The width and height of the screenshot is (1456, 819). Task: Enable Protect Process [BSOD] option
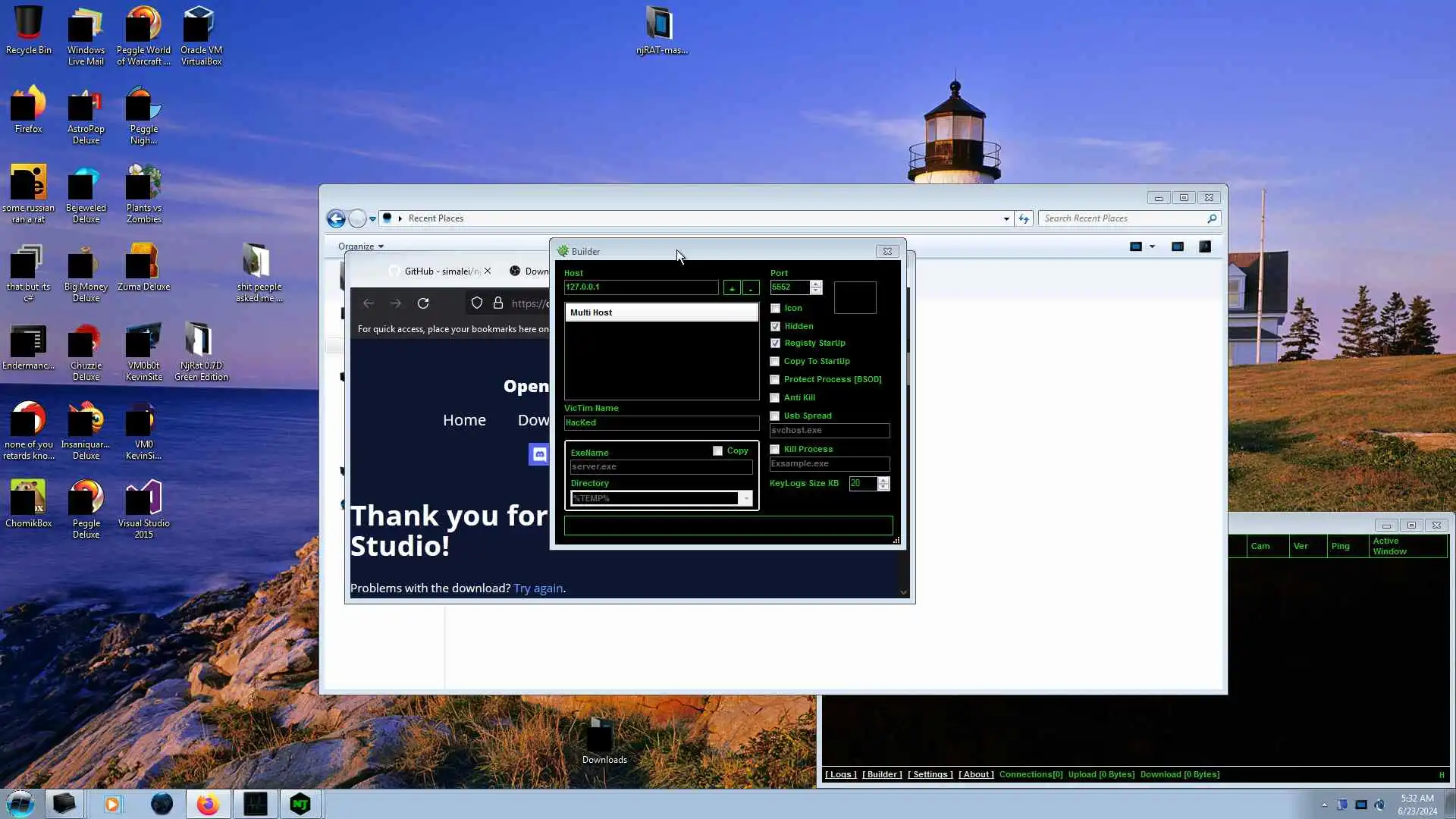tap(775, 380)
